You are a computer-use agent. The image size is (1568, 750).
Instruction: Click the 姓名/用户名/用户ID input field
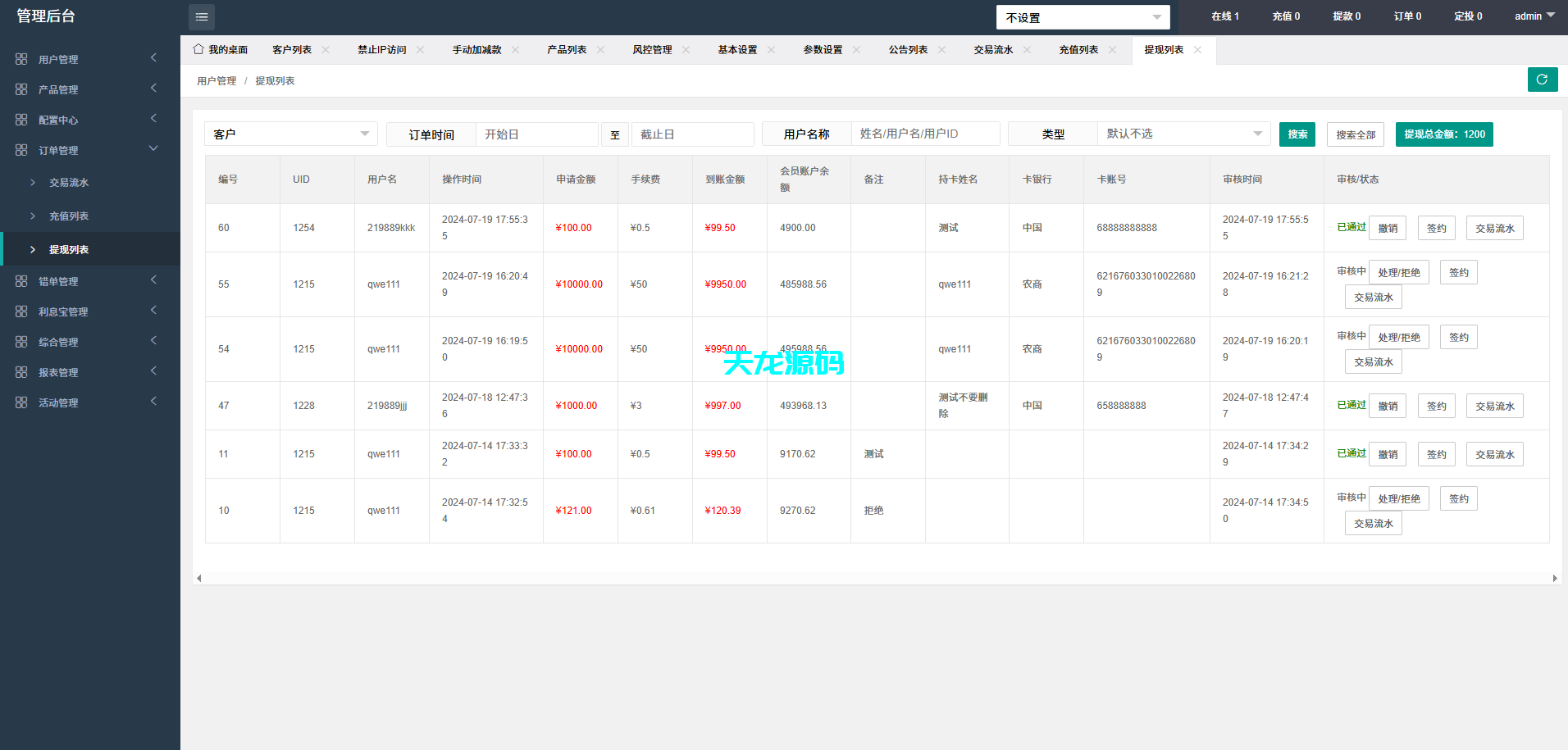pyautogui.click(x=925, y=133)
